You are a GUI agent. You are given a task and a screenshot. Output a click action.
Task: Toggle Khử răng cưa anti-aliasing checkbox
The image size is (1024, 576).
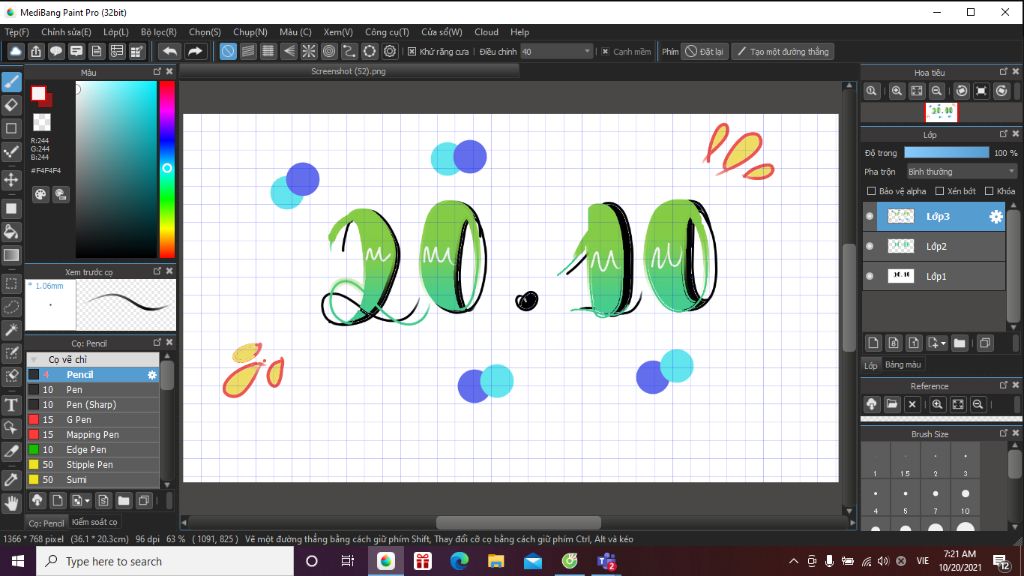pos(412,52)
